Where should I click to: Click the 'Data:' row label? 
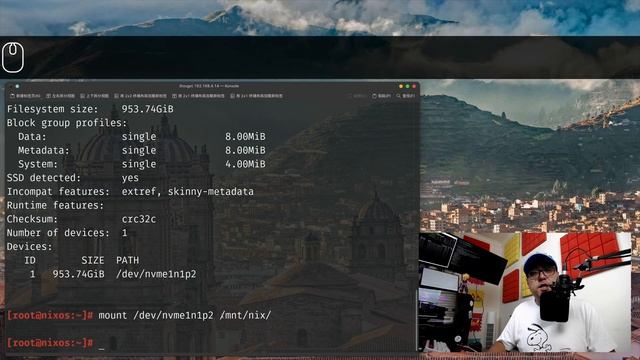(32, 137)
